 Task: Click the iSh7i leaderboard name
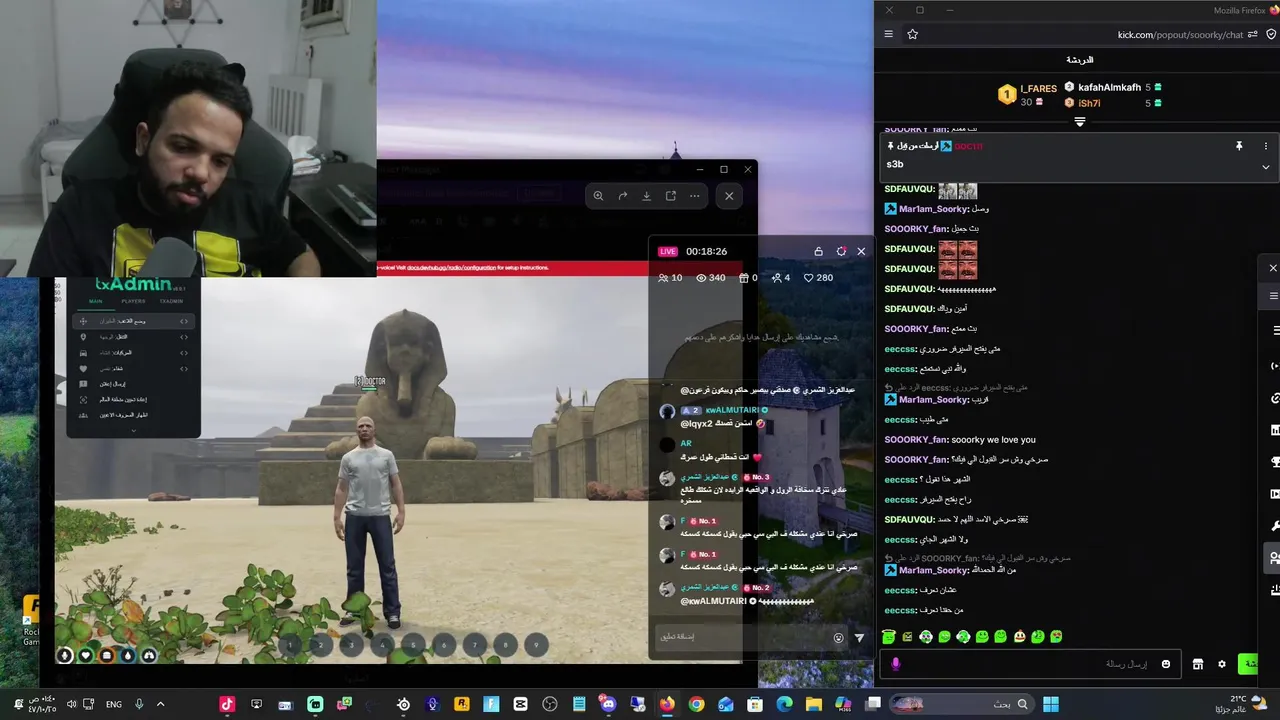(x=1089, y=103)
